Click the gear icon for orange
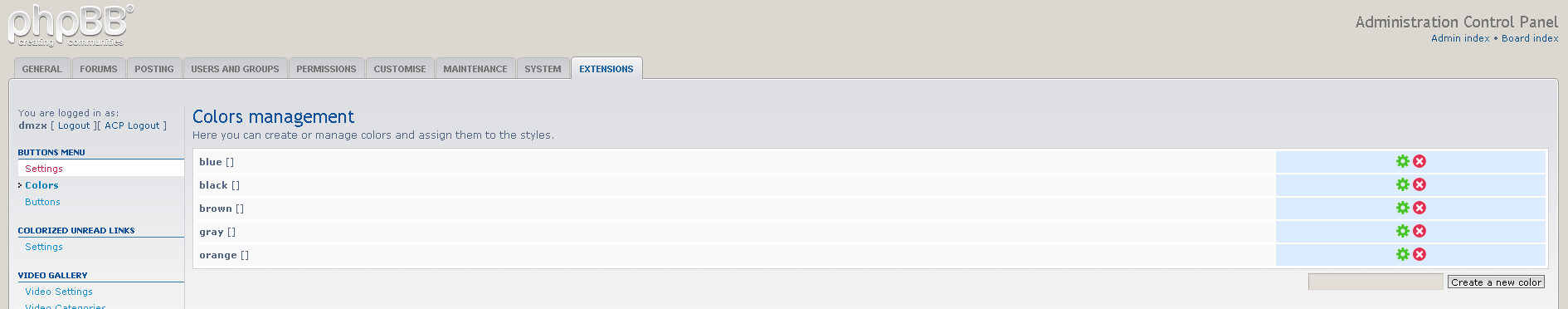1568x309 pixels. (x=1403, y=254)
